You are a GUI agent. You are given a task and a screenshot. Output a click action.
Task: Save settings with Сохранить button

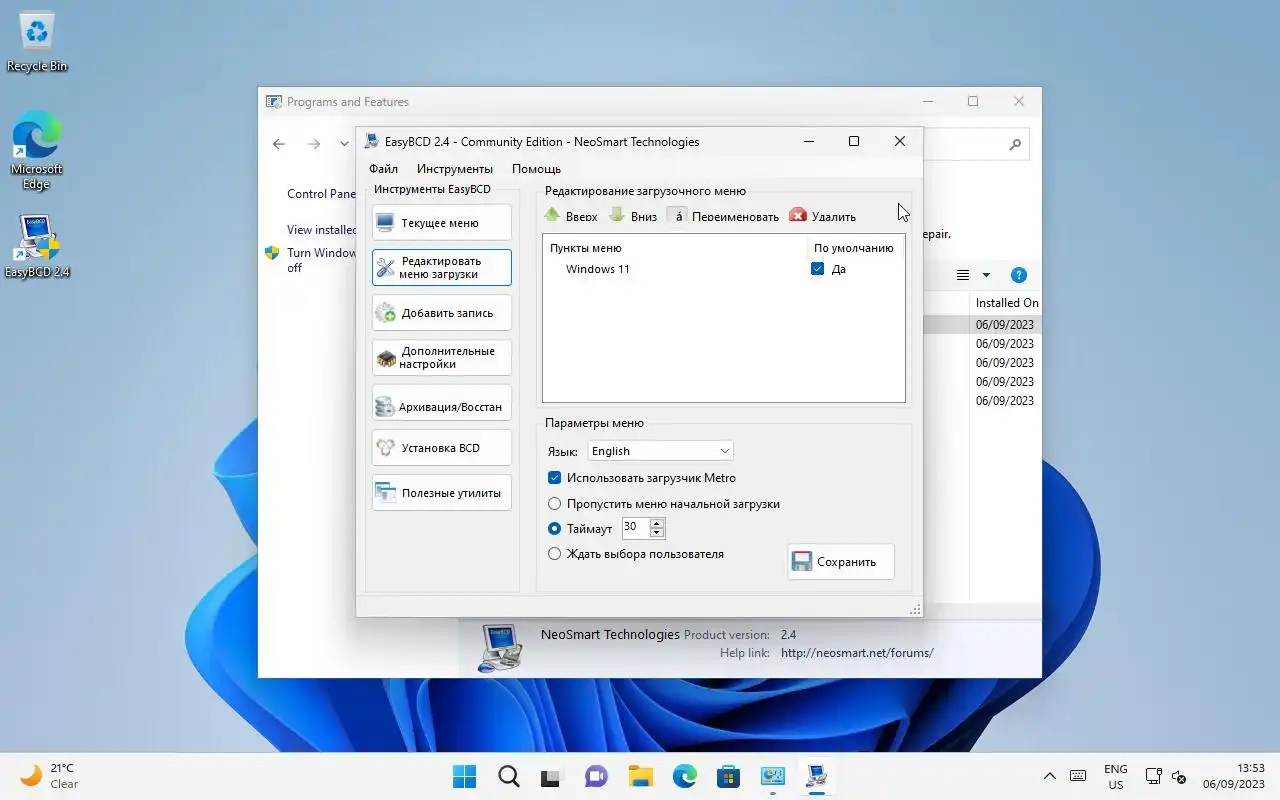[x=841, y=562]
